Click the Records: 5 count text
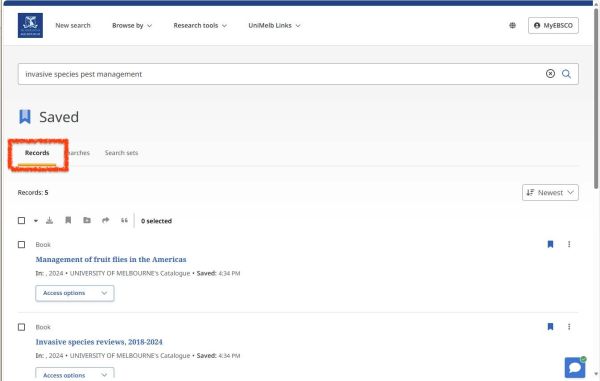Viewport: 600px width, 381px height. (x=33, y=192)
